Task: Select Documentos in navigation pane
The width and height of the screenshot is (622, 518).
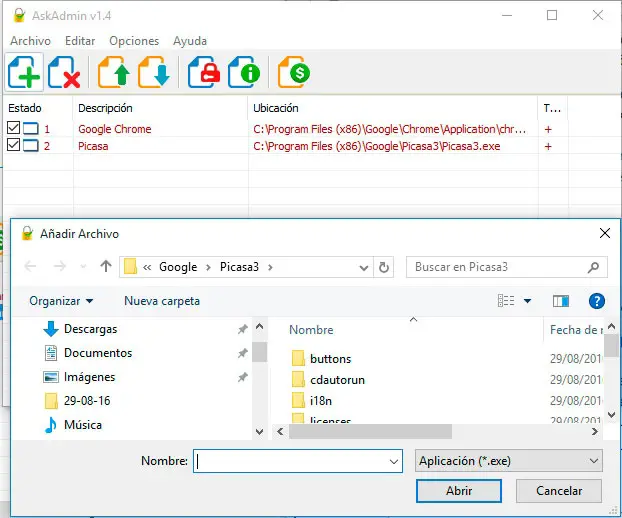Action: 98,353
